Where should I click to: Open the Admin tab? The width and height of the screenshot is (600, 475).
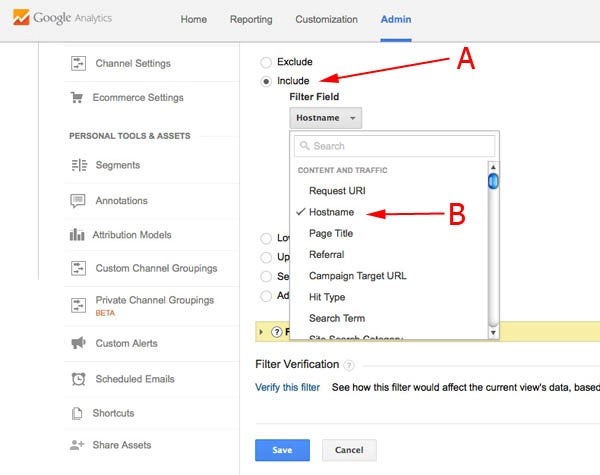point(396,19)
